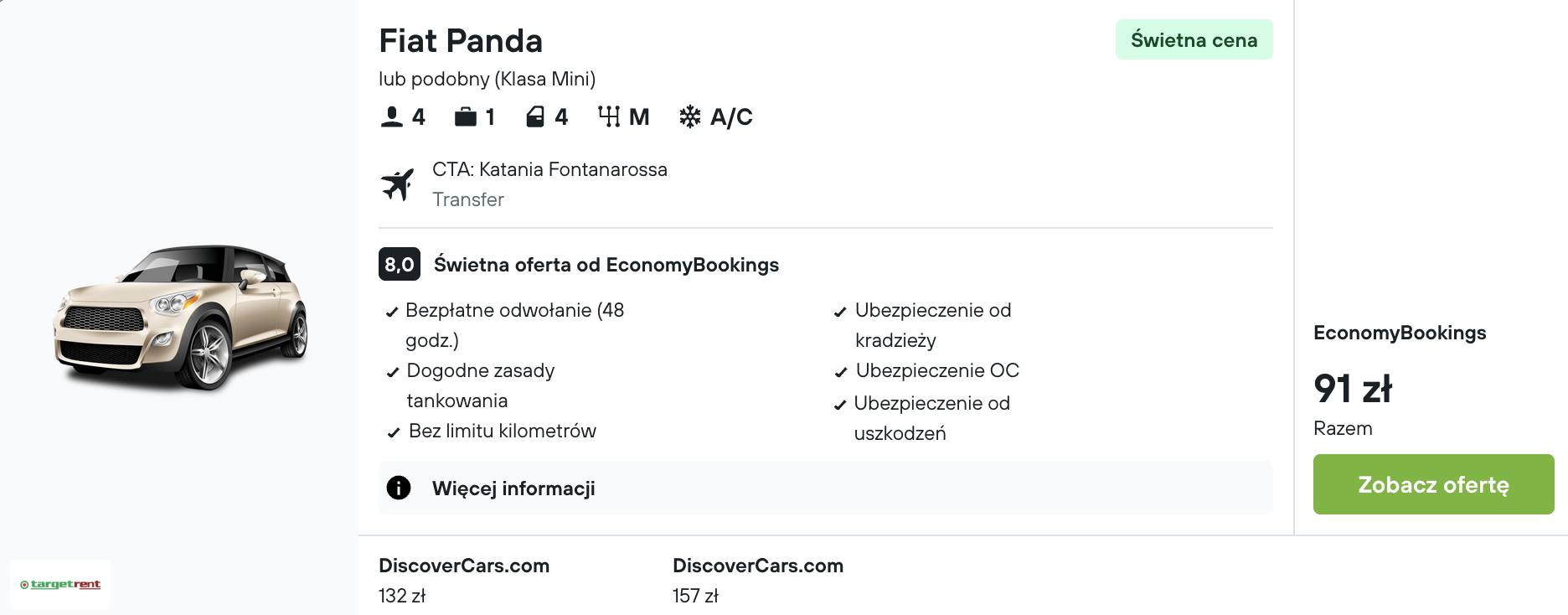Expand the Więcej informacji section
This screenshot has height=615, width=1568.
click(x=513, y=488)
